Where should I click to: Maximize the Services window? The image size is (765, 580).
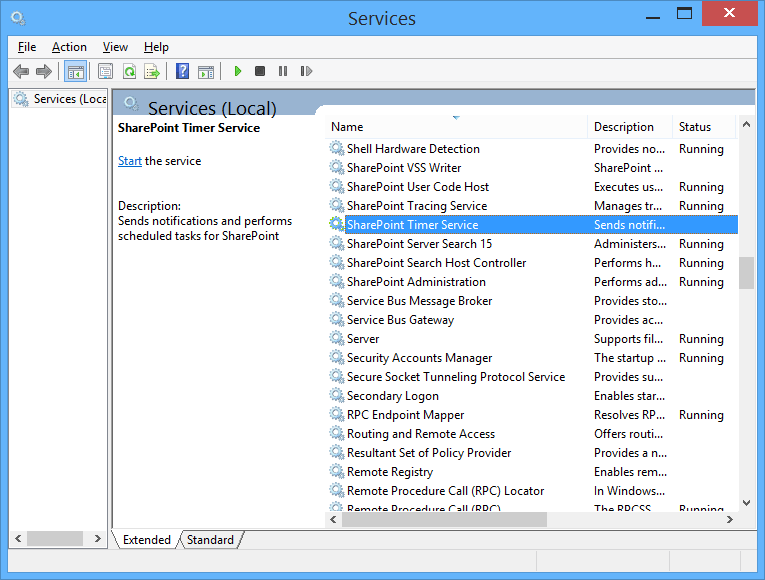(x=684, y=14)
